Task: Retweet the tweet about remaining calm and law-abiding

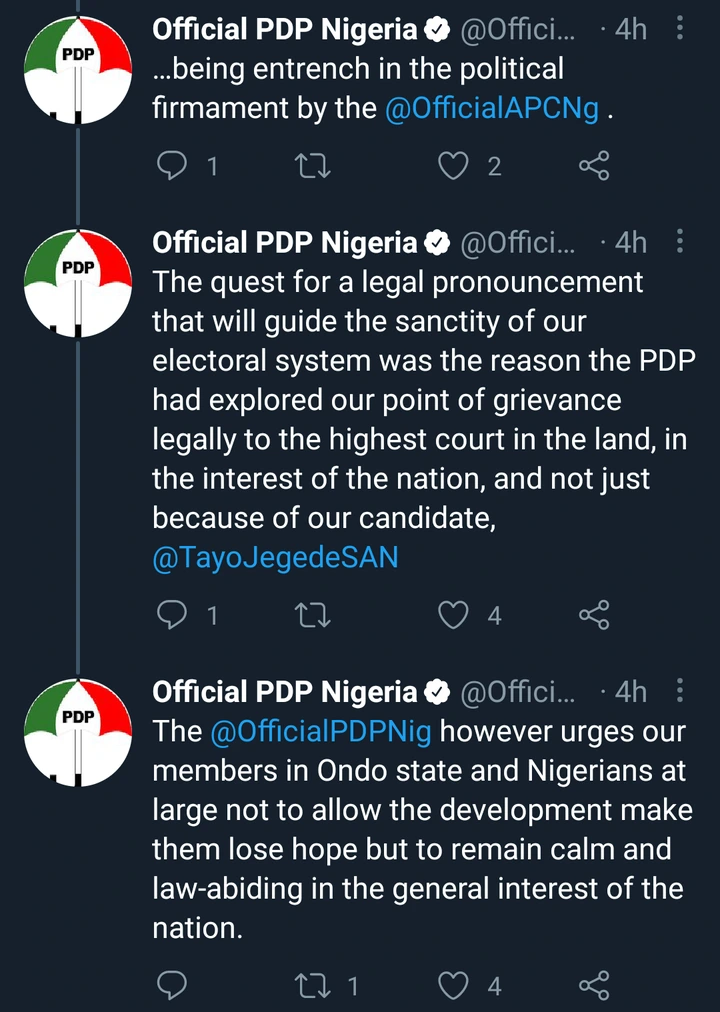Action: pos(315,987)
